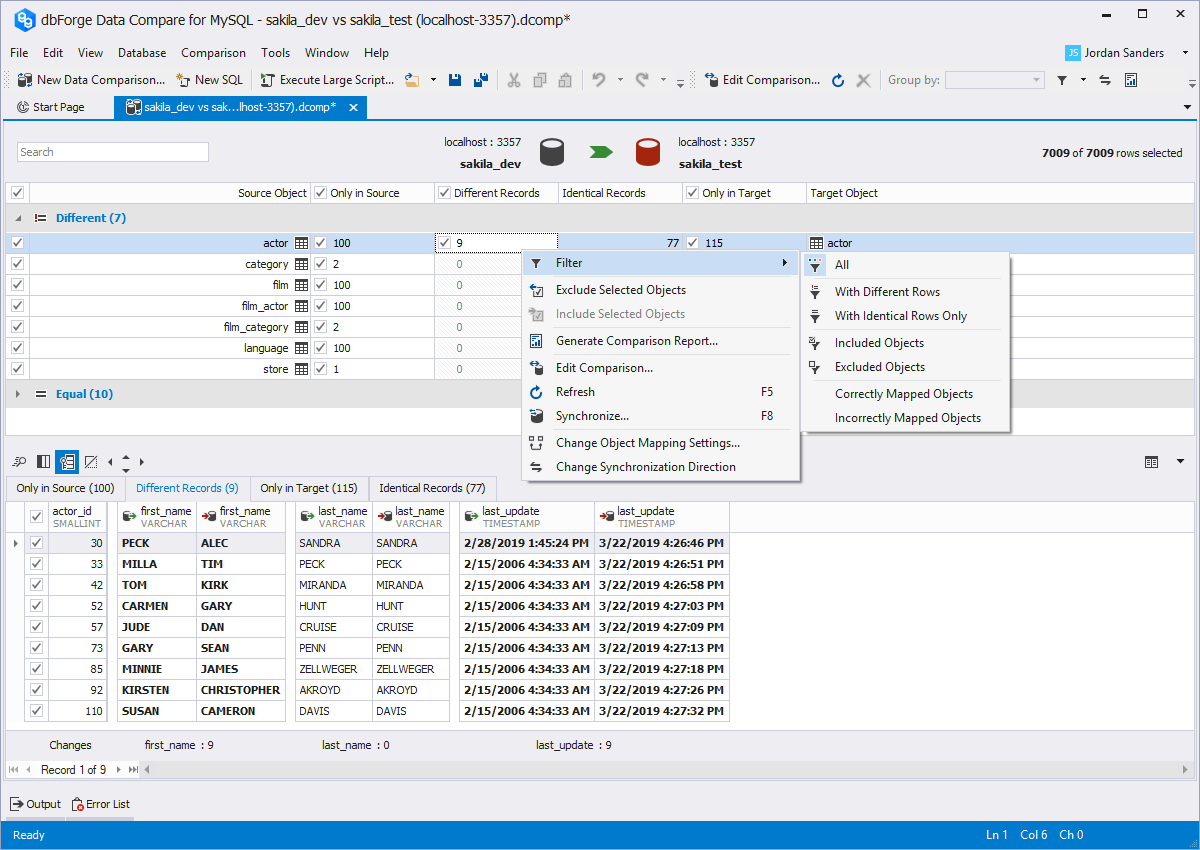1200x850 pixels.
Task: Toggle checkbox beside actor's 115 Only in Target
Action: (x=693, y=242)
